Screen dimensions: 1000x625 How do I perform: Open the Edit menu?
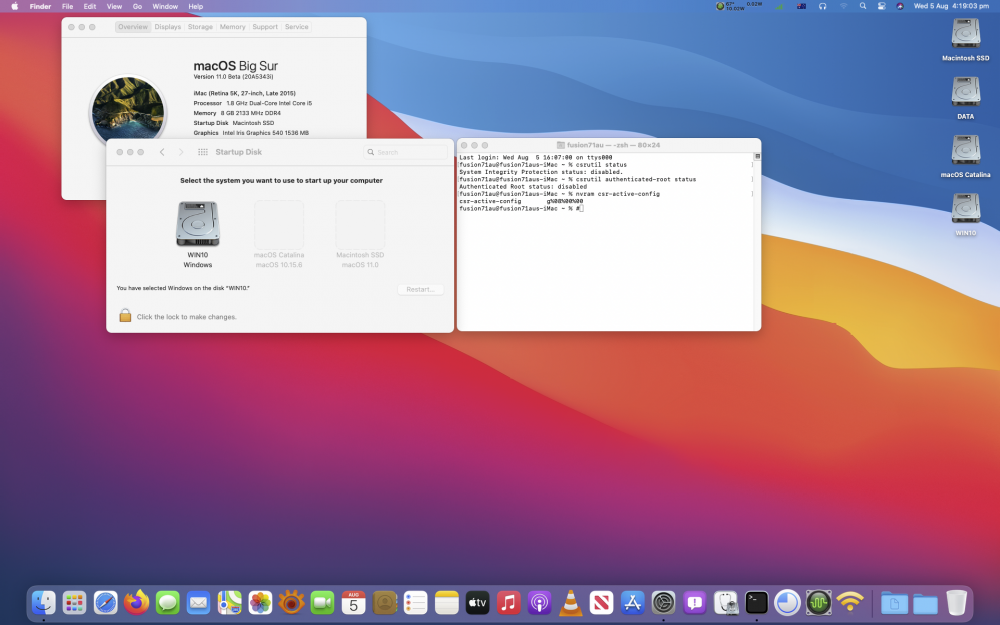click(90, 6)
